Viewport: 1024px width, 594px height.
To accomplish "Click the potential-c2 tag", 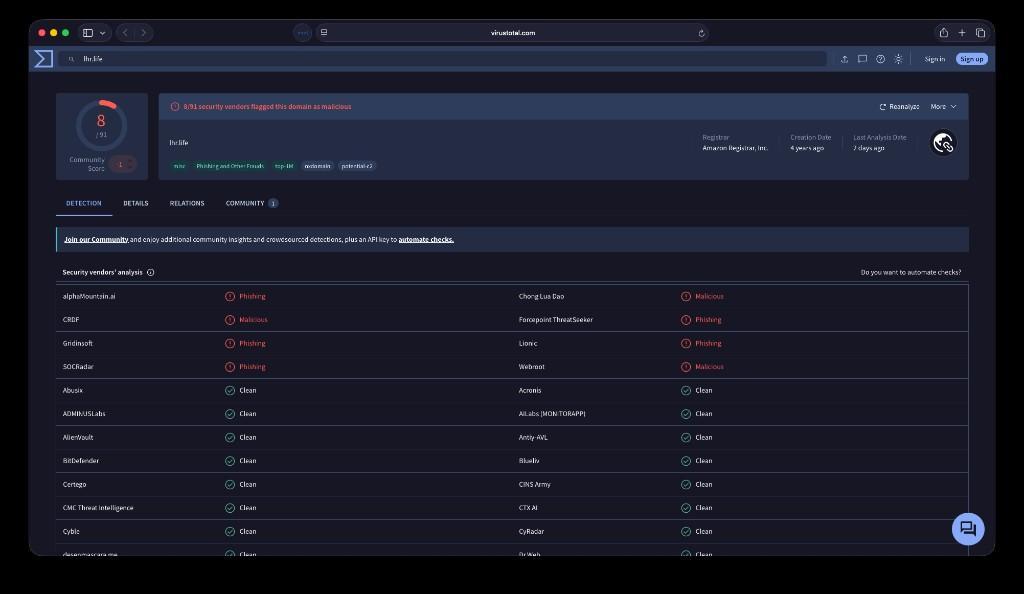I will [x=357, y=166].
